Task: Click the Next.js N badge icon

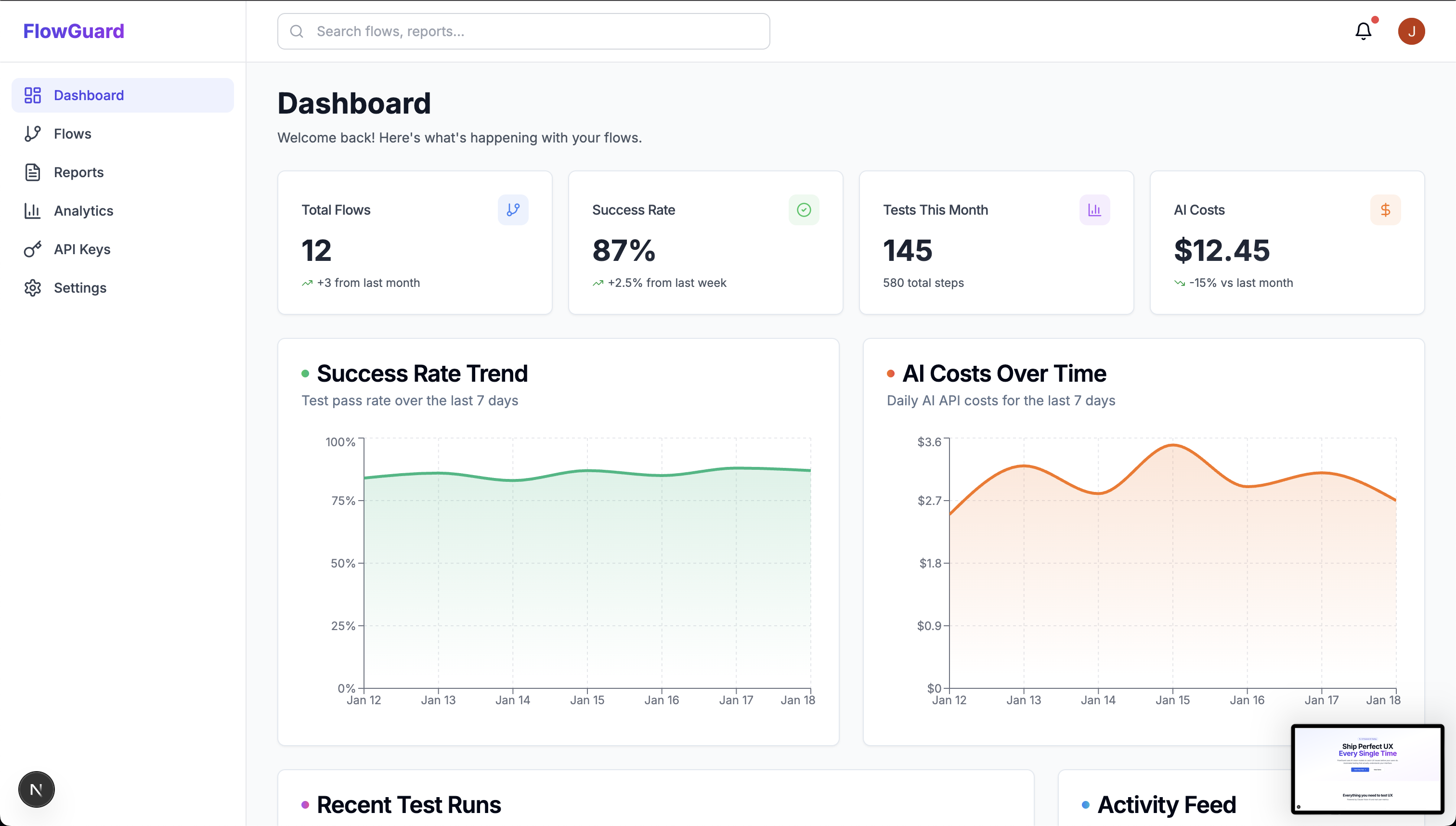Action: (36, 789)
